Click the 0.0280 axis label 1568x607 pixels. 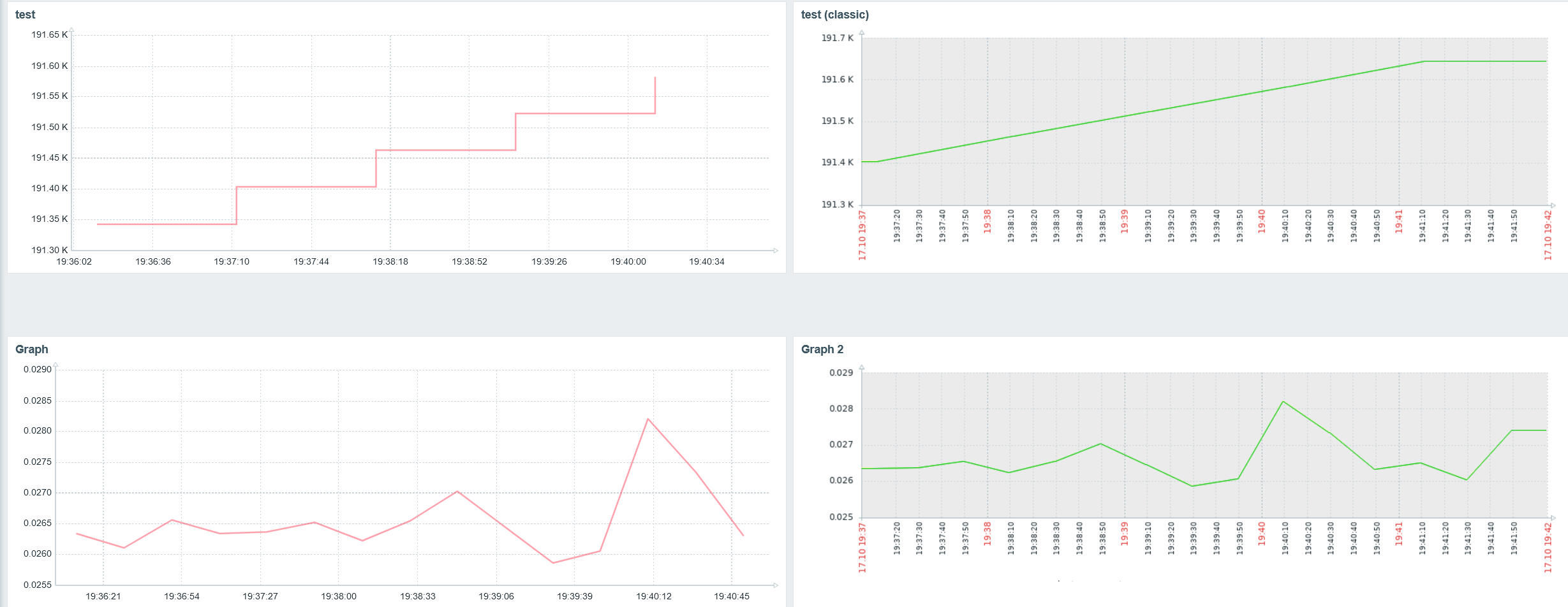(38, 430)
